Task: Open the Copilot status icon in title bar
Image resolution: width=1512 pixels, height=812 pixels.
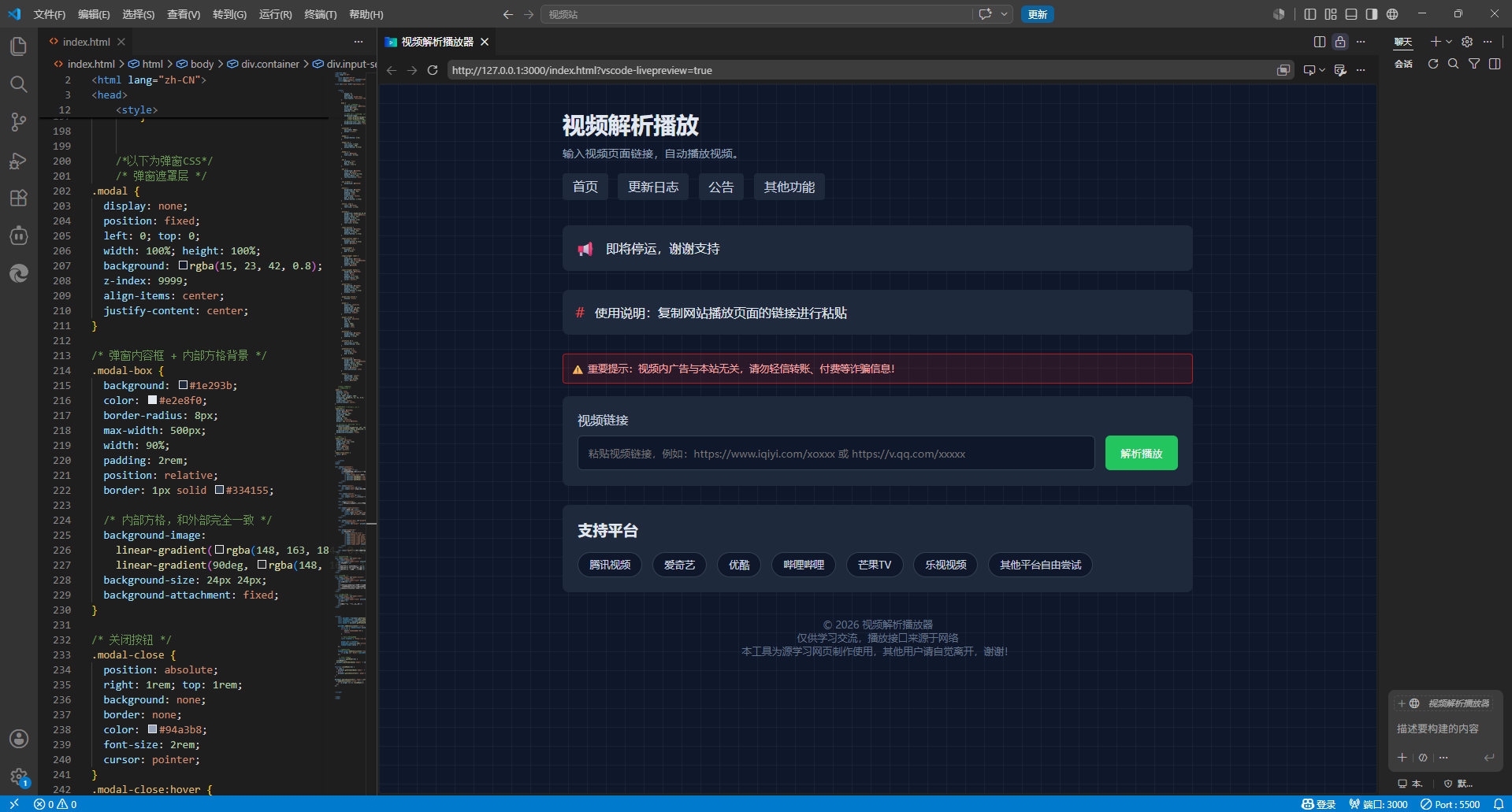Action: click(x=1279, y=14)
